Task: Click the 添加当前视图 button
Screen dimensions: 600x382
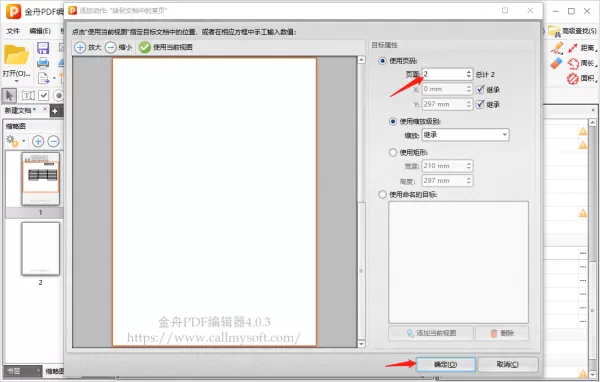Action: tap(431, 333)
